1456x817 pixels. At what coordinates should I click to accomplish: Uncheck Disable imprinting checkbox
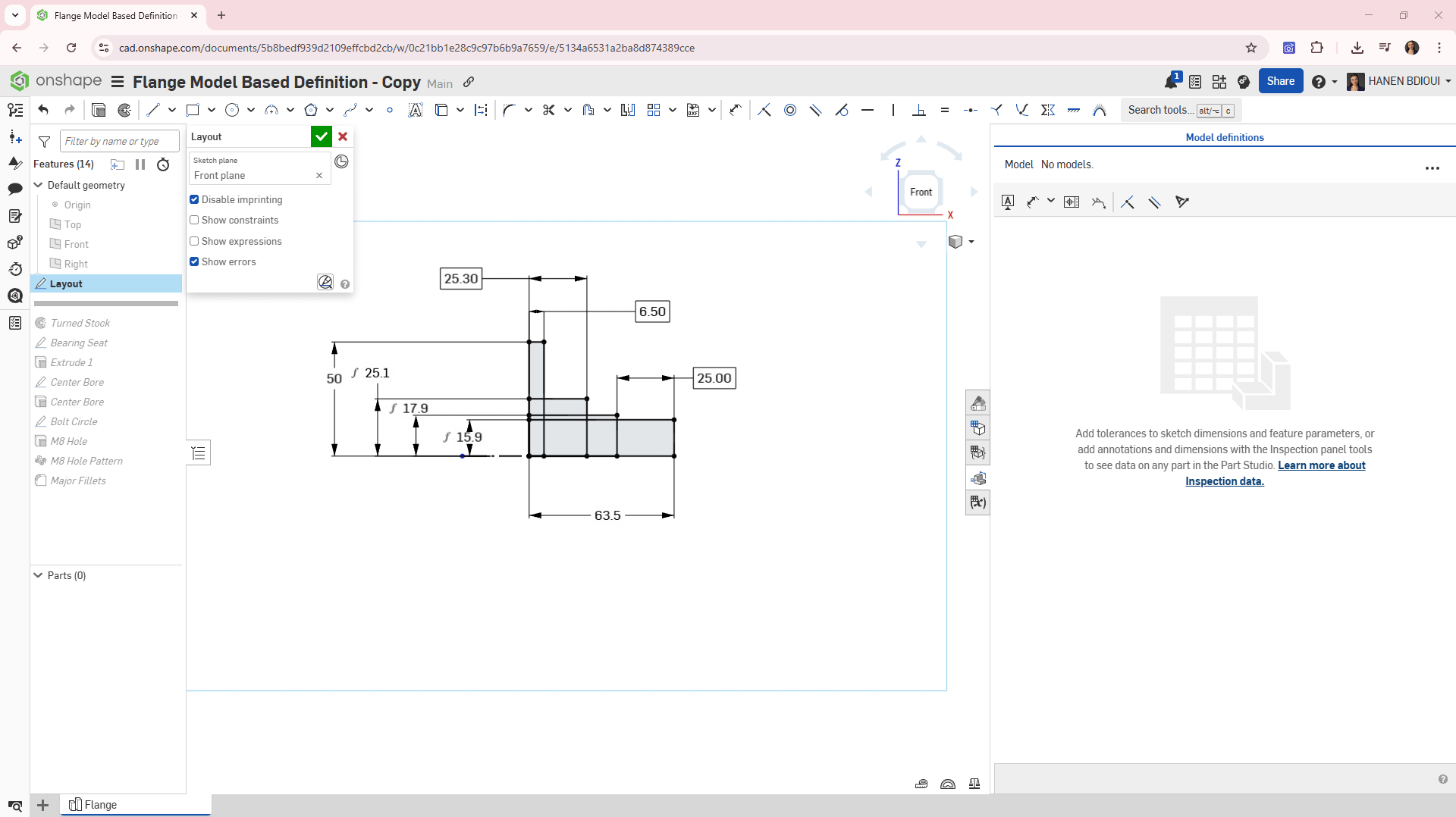point(194,199)
